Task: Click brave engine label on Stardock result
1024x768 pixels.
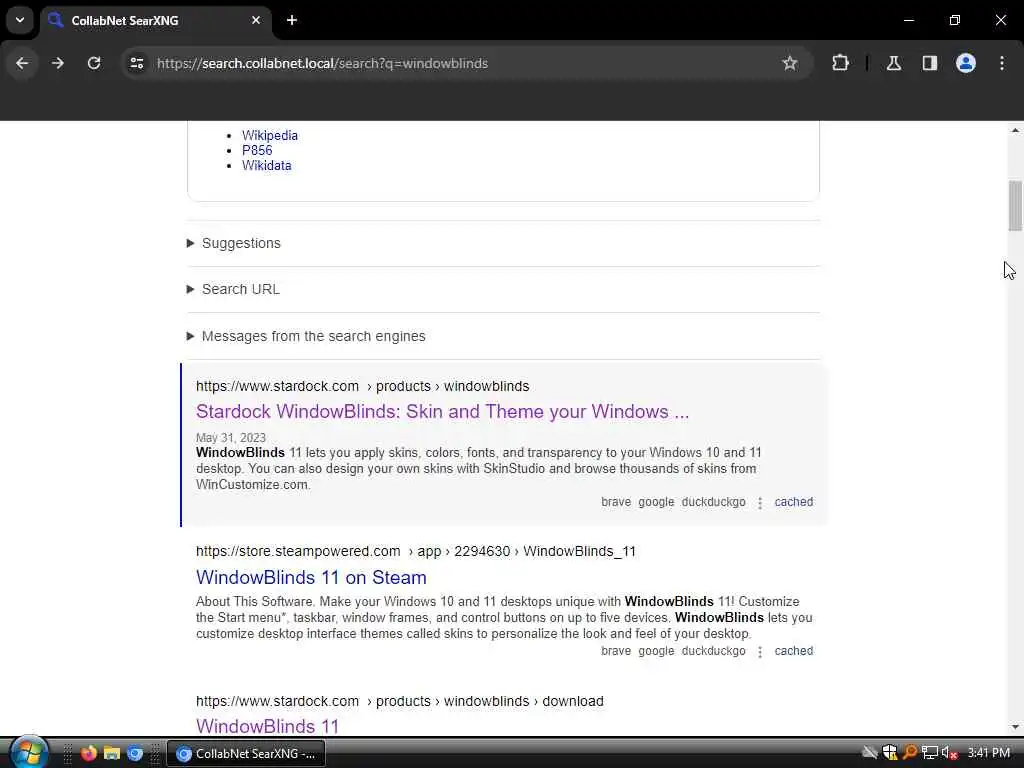Action: coord(616,502)
